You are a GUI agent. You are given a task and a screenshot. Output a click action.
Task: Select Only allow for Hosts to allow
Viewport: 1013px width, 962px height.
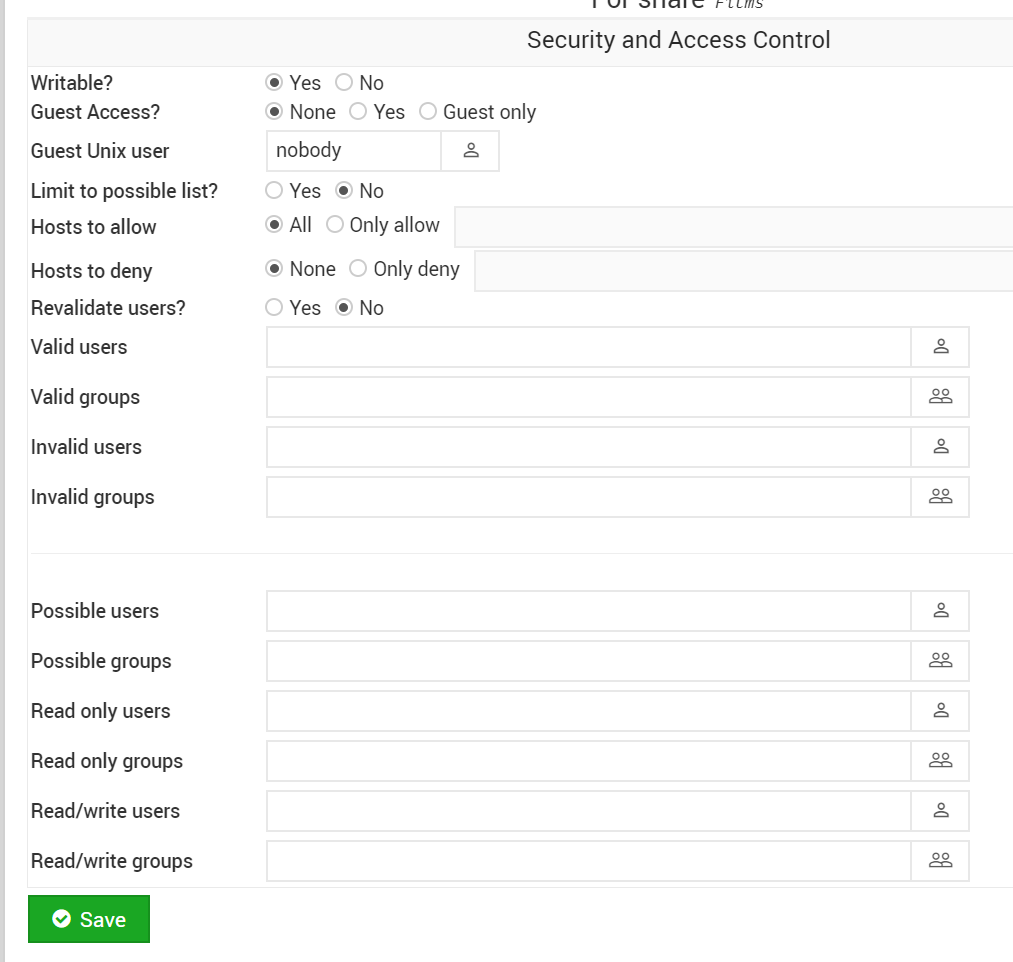pyautogui.click(x=335, y=225)
